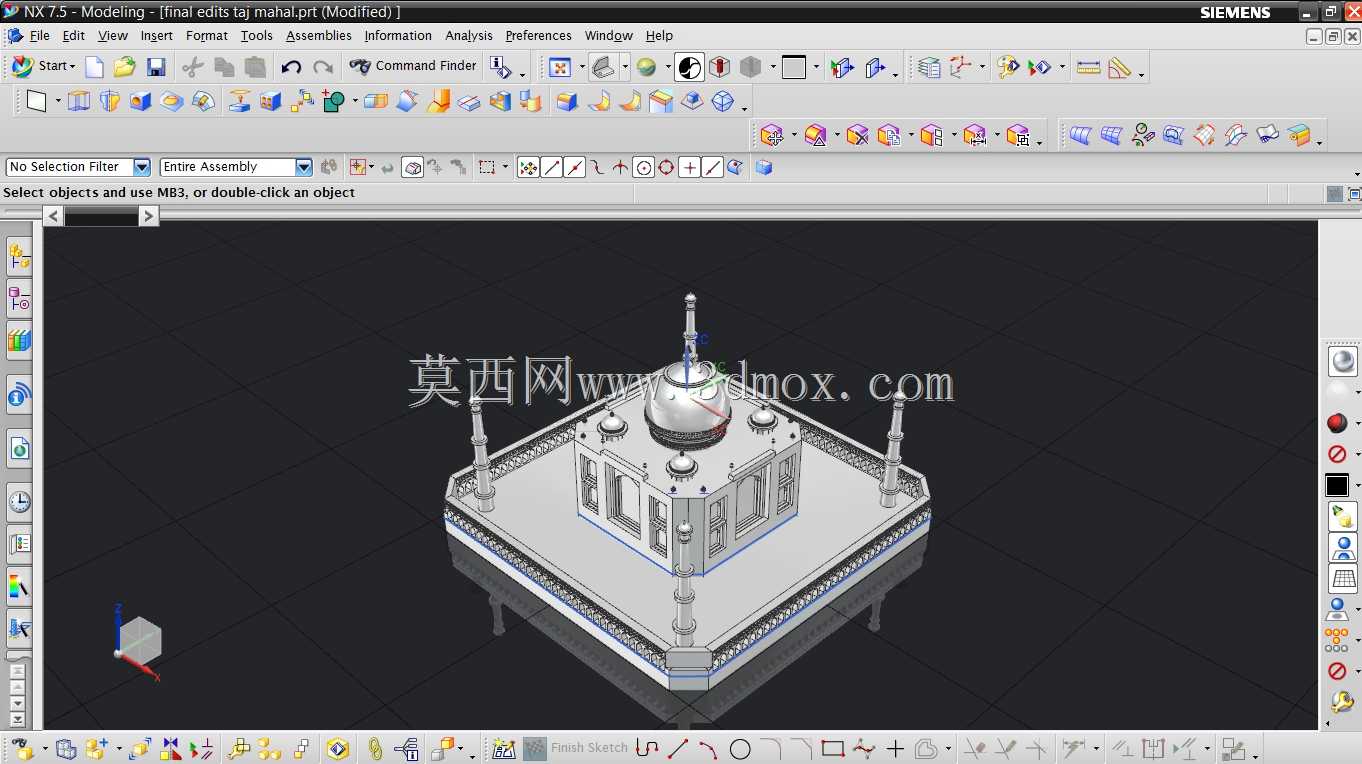The image size is (1362, 764).
Task: Click the Line sketch tool in bottom toolbar
Action: click(x=678, y=748)
